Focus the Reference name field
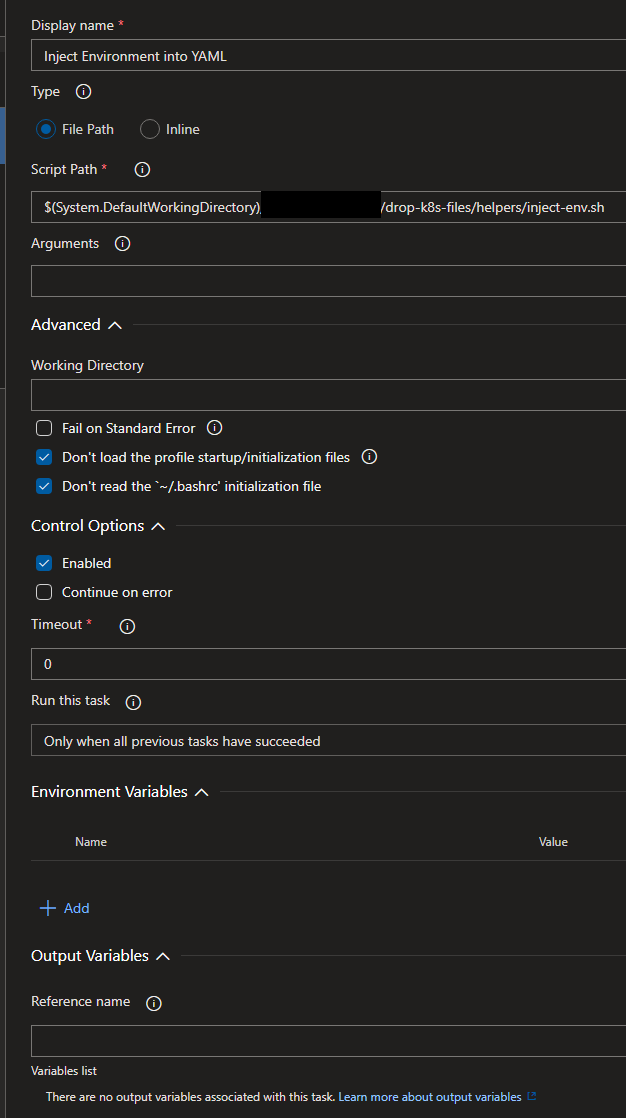The width and height of the screenshot is (626, 1118). [329, 1041]
